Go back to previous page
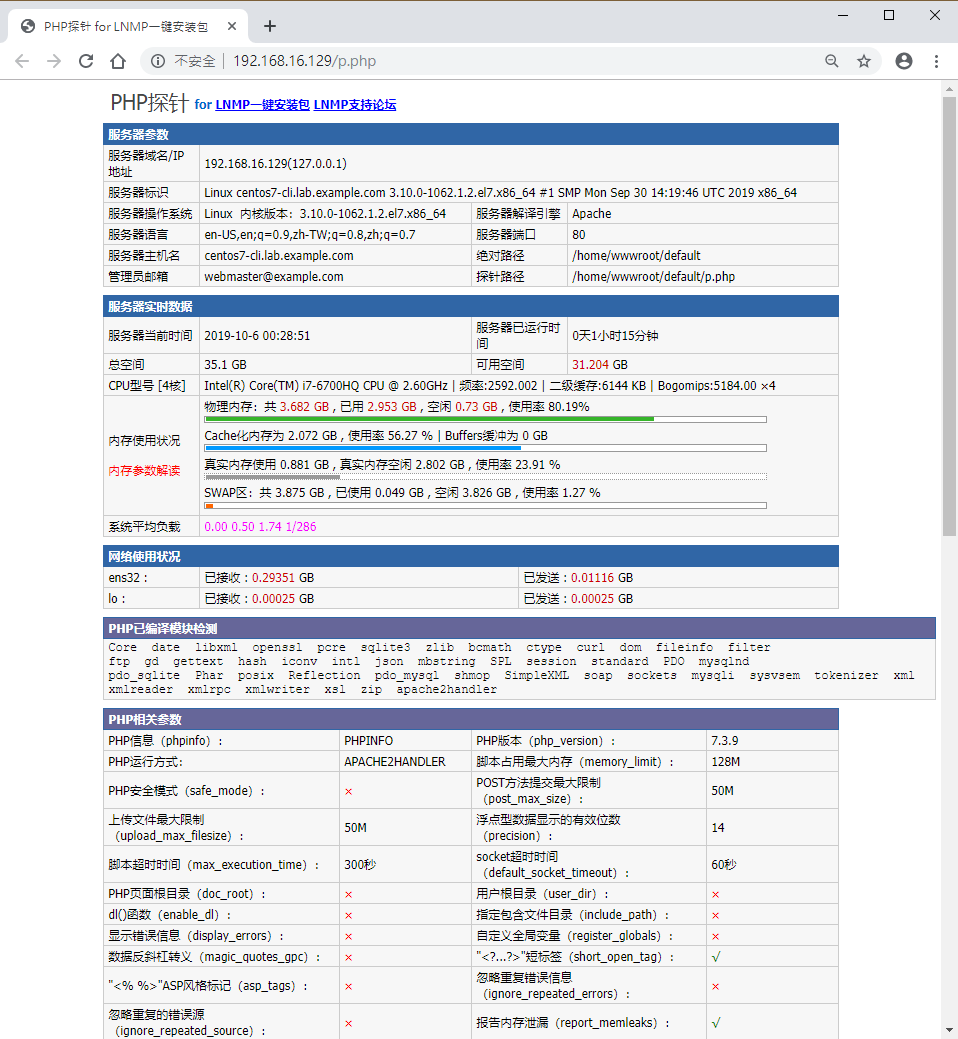The width and height of the screenshot is (958, 1039). (23, 61)
